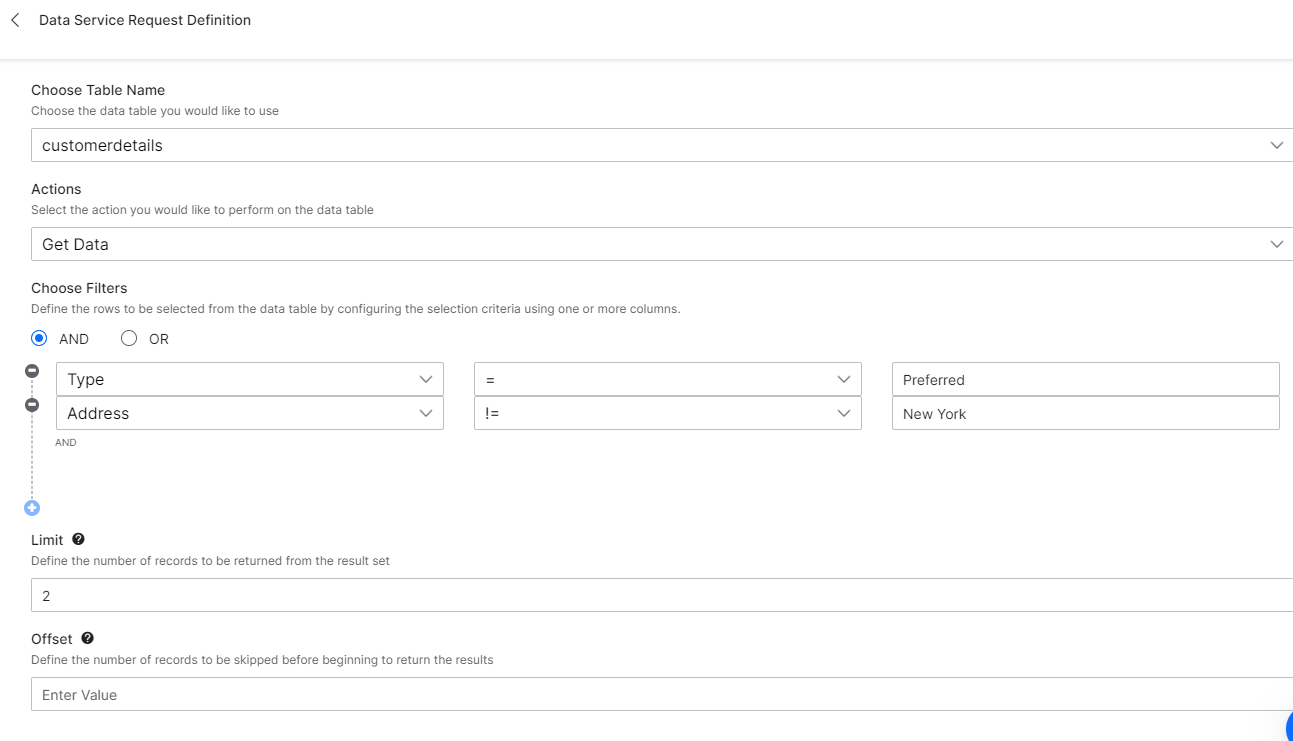Add a new filter condition
Viewport: 1293px width, 741px height.
coord(31,508)
